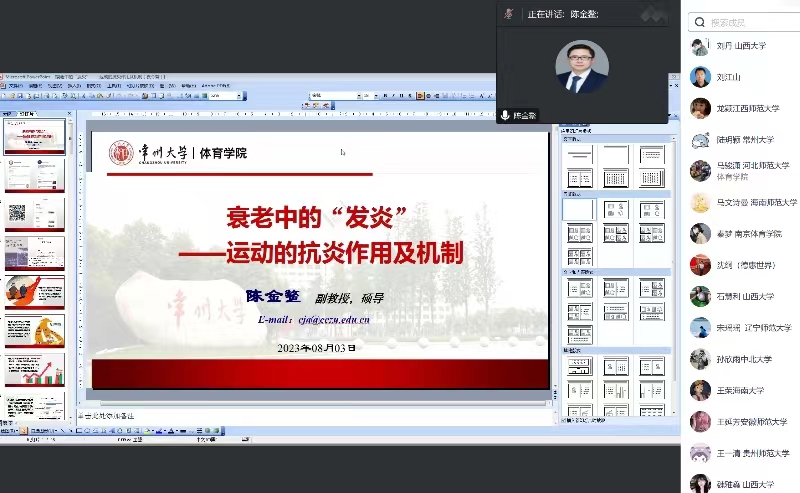Click participant 王荣 海南大学 in the member list
The image size is (800, 493).
point(741,390)
